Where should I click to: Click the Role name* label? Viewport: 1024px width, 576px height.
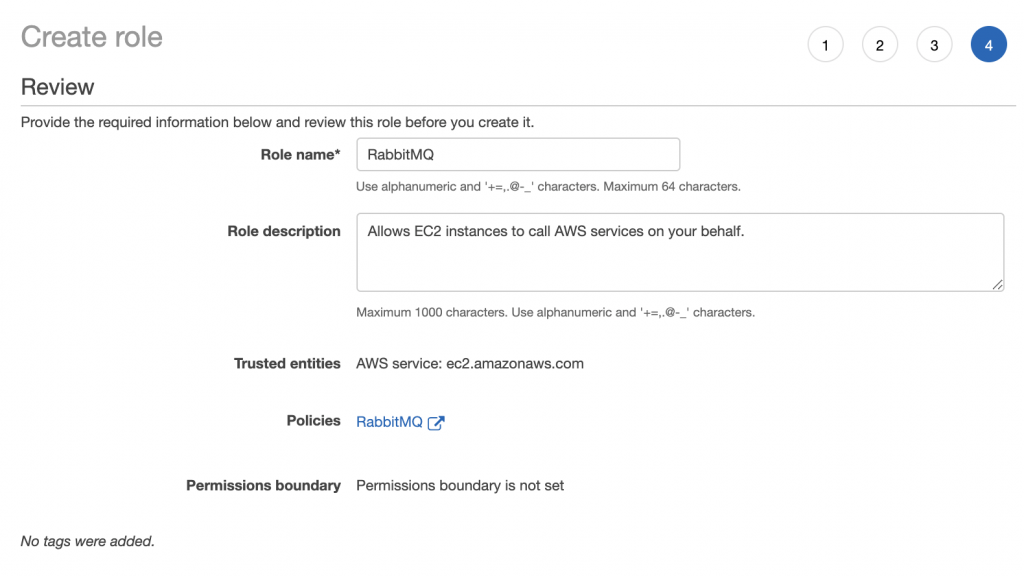click(x=300, y=155)
